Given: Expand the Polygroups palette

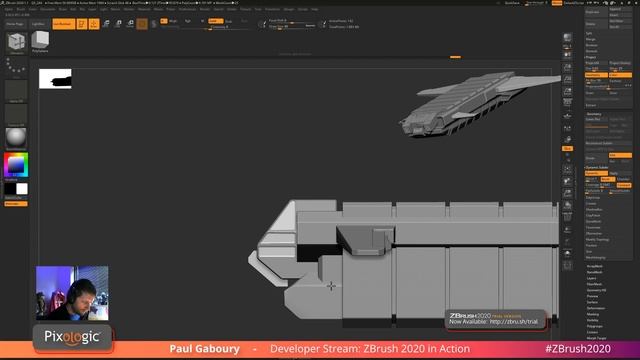Looking at the screenshot, I should tap(595, 326).
